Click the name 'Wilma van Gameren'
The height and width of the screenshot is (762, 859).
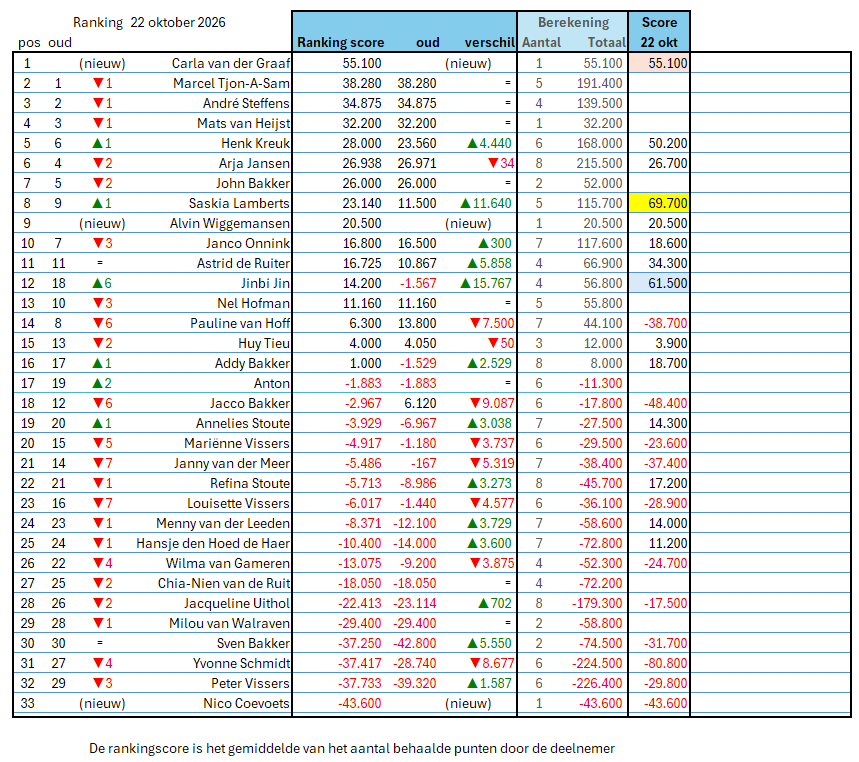pos(228,563)
